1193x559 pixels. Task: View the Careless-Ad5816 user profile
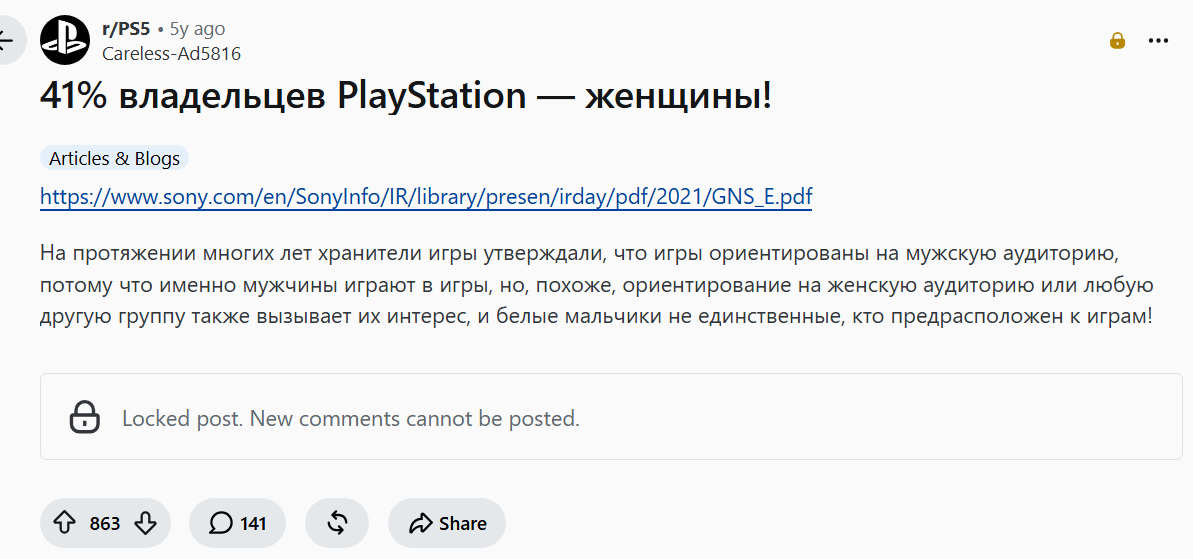point(171,53)
